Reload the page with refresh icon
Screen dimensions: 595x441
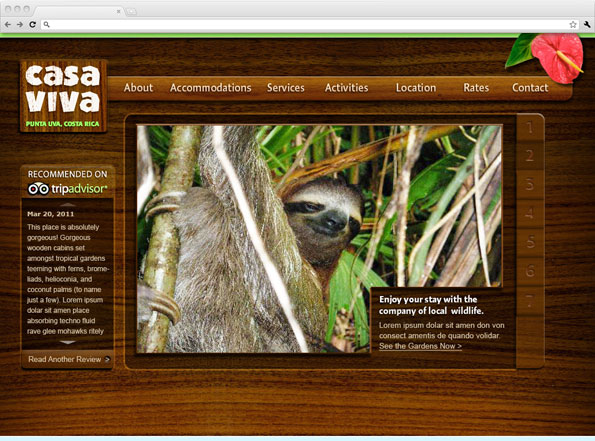(33, 25)
